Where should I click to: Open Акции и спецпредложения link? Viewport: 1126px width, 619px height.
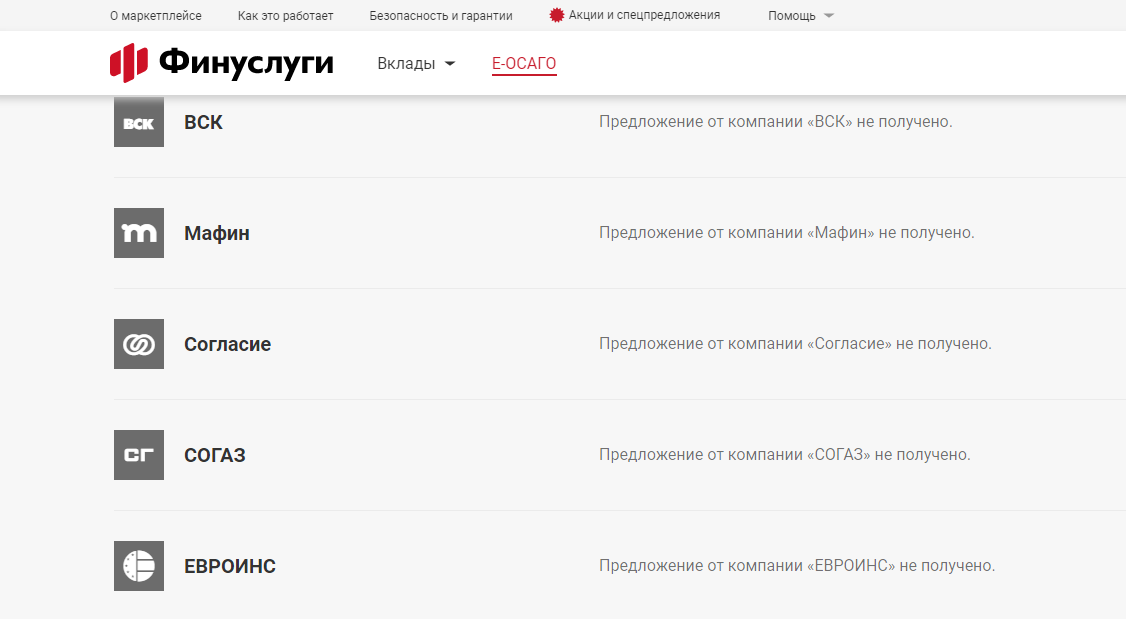click(644, 15)
